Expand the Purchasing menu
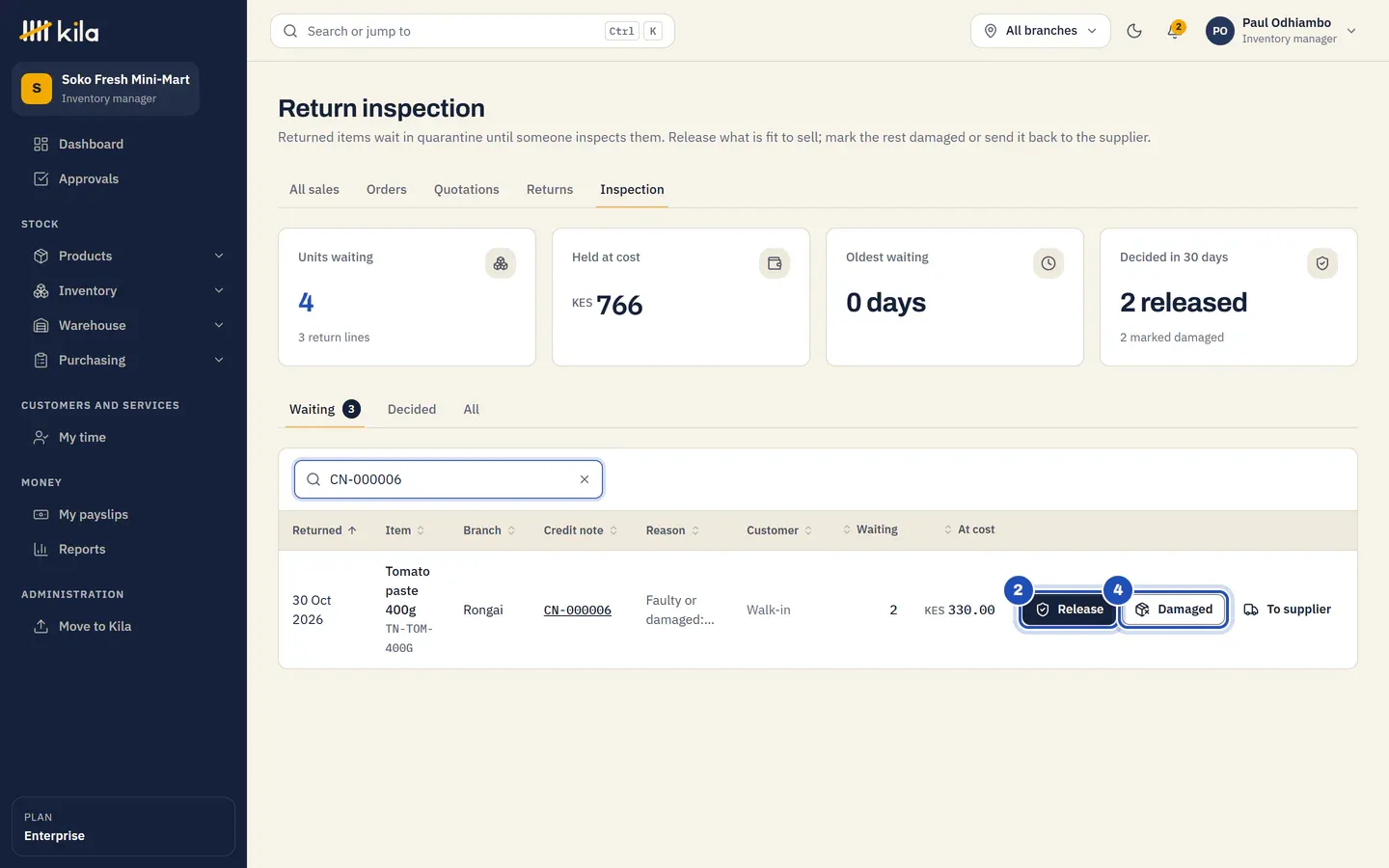Screen dimensions: 1389x868 point(128,360)
